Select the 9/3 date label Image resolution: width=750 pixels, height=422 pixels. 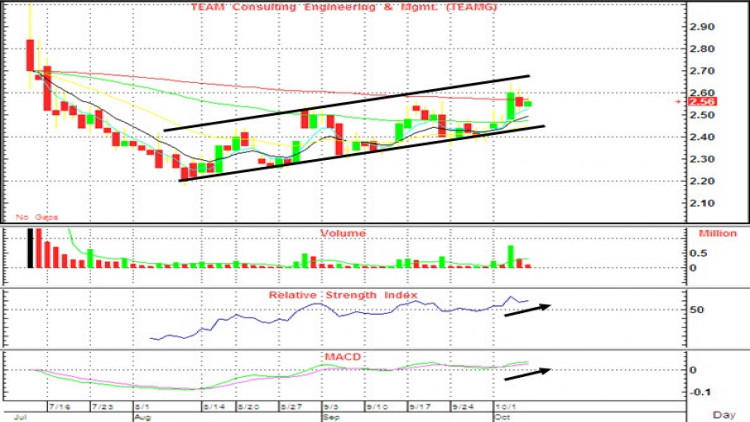(x=331, y=407)
